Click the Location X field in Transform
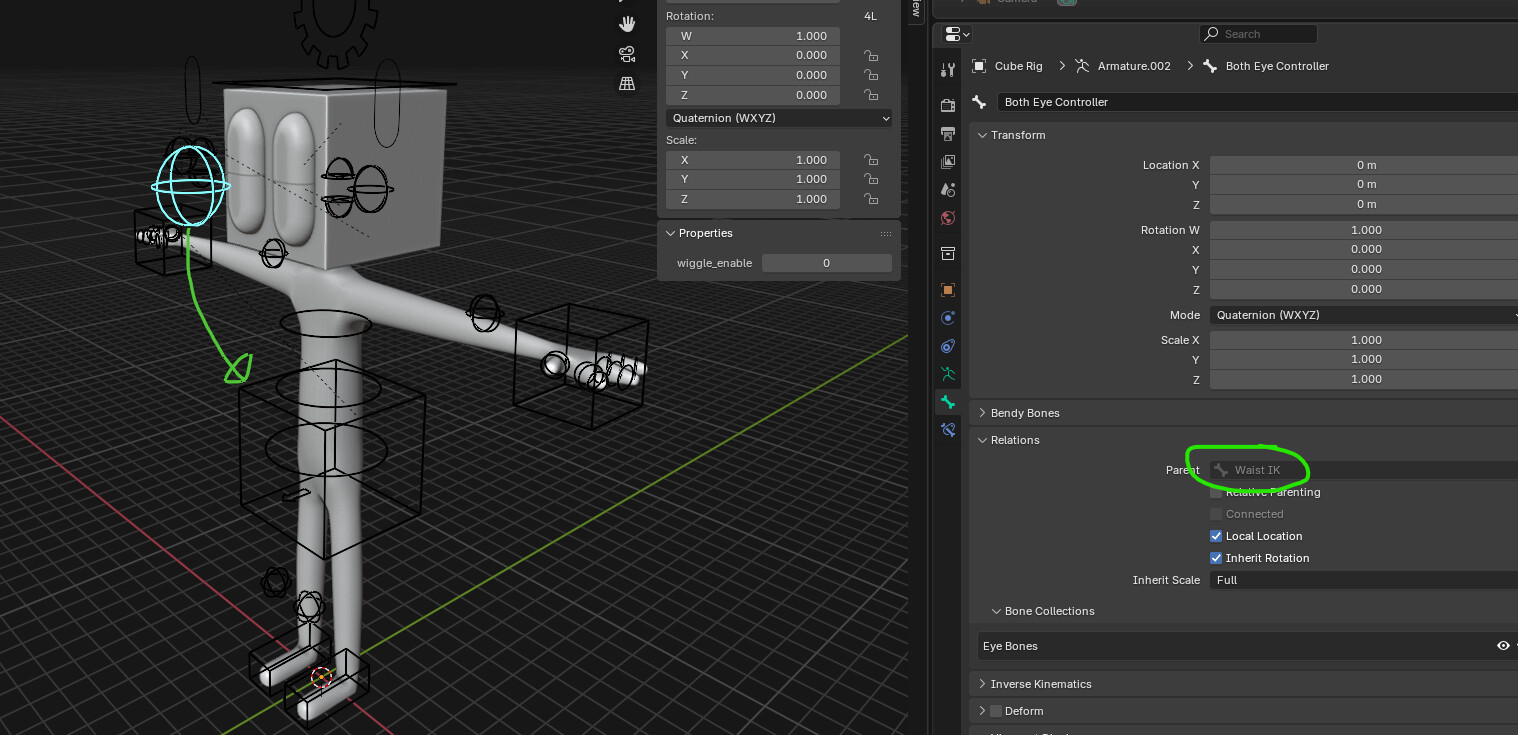The height and width of the screenshot is (735, 1518). click(x=1364, y=165)
